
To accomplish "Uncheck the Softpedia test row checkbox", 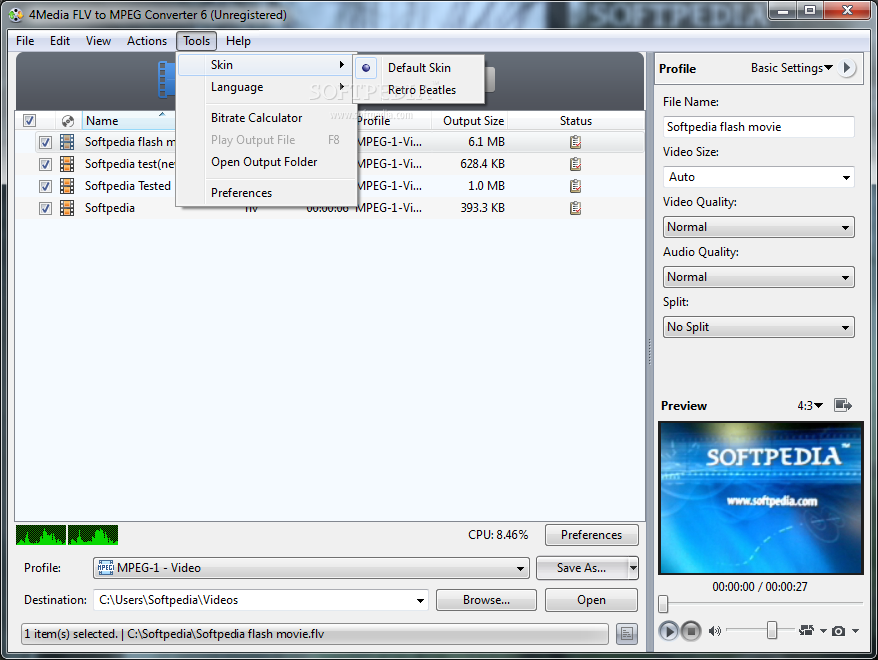I will tap(45, 165).
